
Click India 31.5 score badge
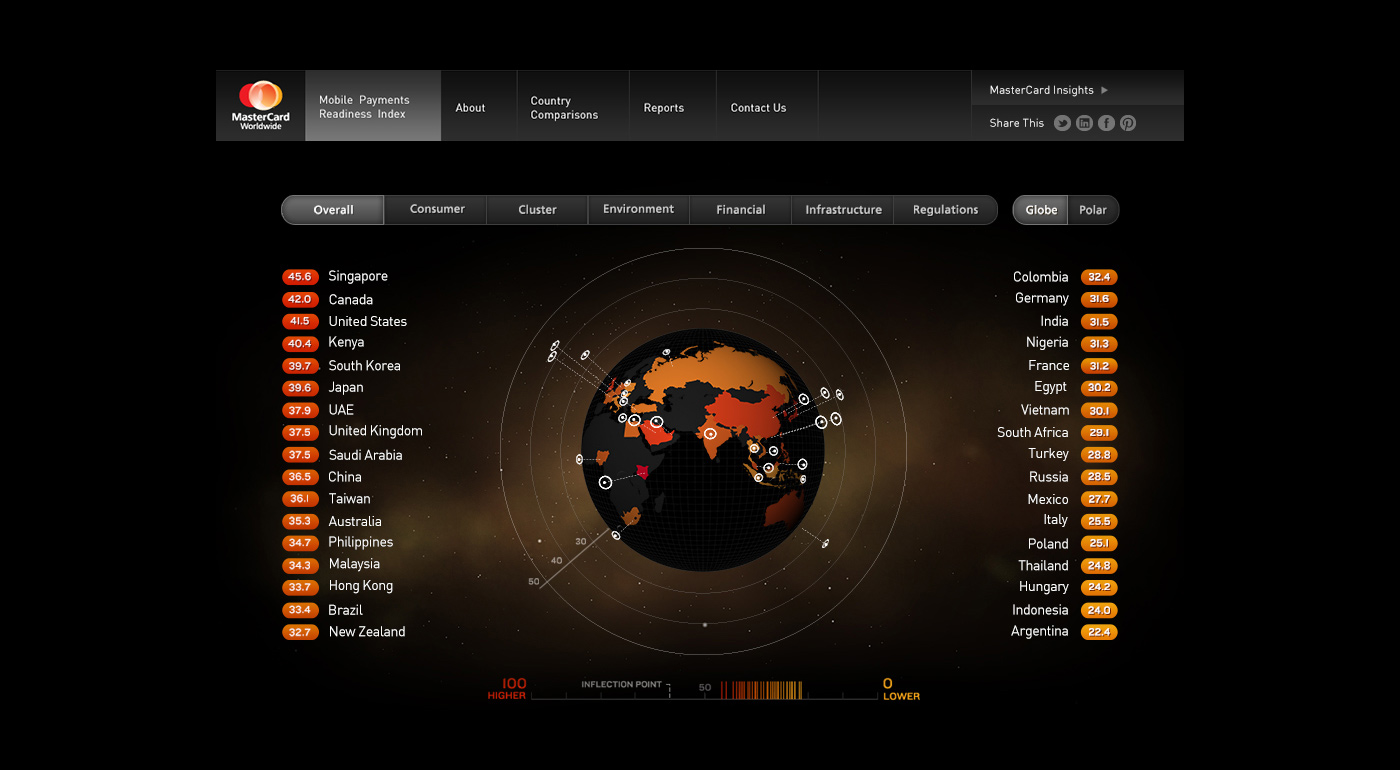pyautogui.click(x=1099, y=322)
